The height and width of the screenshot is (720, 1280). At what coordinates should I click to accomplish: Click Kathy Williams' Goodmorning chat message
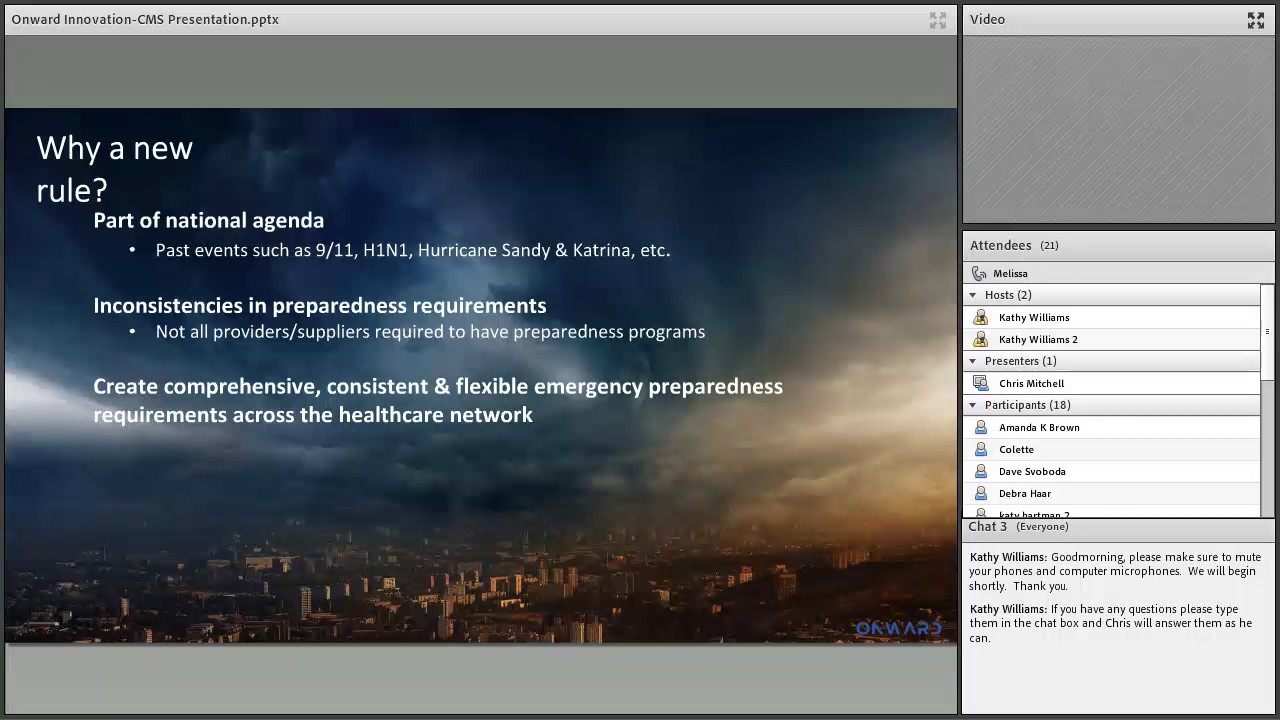1115,572
